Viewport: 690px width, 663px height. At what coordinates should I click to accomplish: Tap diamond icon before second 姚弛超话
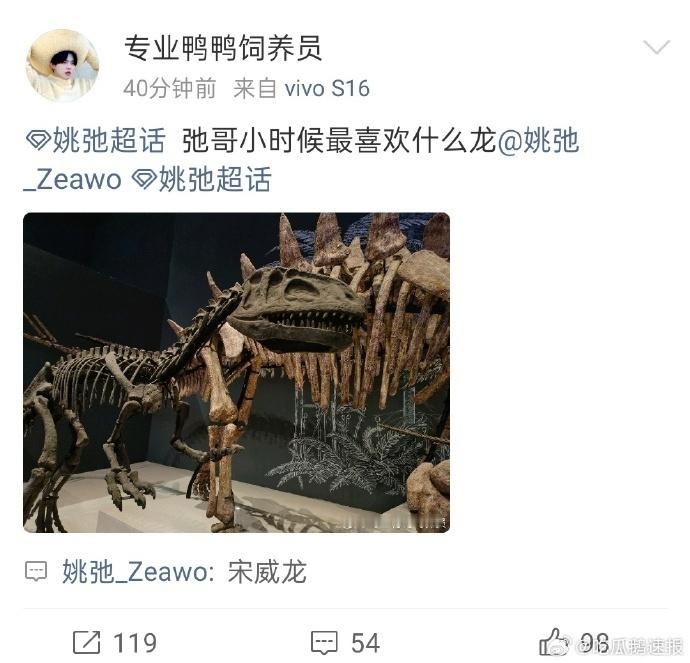[x=144, y=179]
